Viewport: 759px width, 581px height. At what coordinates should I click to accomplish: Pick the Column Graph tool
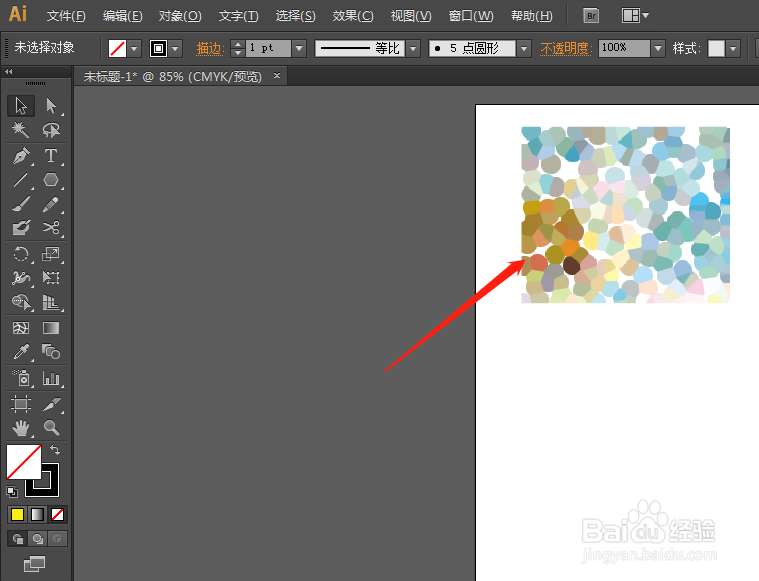click(51, 378)
